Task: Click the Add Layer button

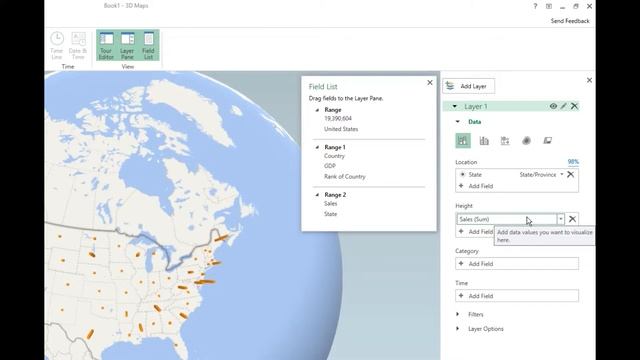Action: coord(469,86)
